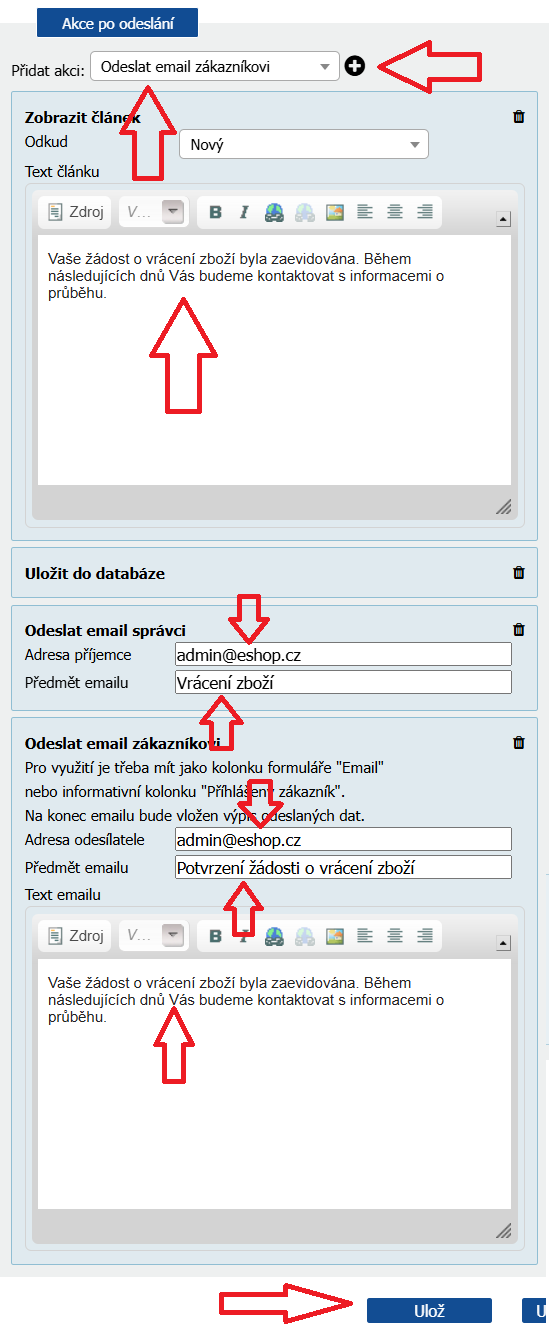Insert image in Text emailu editor
Image resolution: width=550 pixels, height=1331 pixels.
pyautogui.click(x=335, y=936)
